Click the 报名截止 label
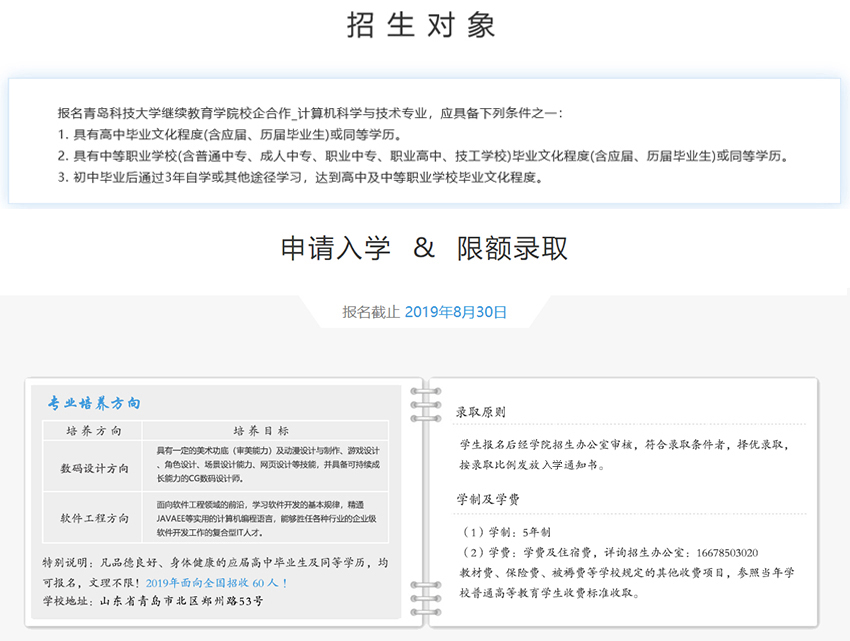The width and height of the screenshot is (850, 641). pyautogui.click(x=371, y=312)
